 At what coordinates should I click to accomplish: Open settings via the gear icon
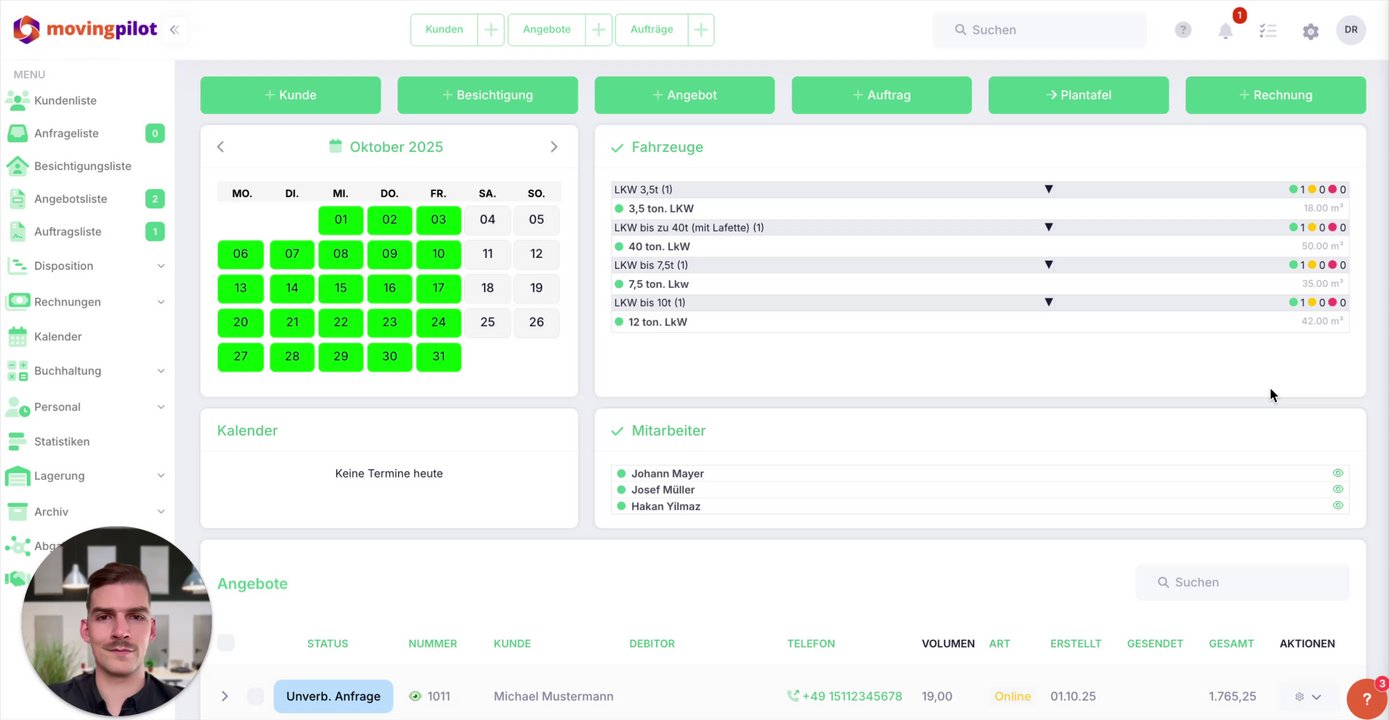1311,31
